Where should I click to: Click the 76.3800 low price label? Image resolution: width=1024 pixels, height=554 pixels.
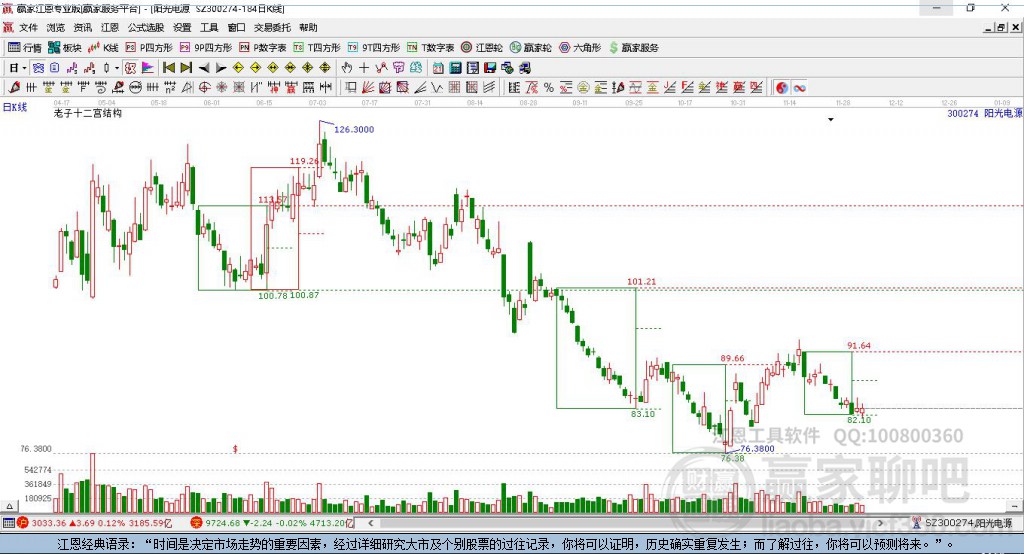[757, 449]
